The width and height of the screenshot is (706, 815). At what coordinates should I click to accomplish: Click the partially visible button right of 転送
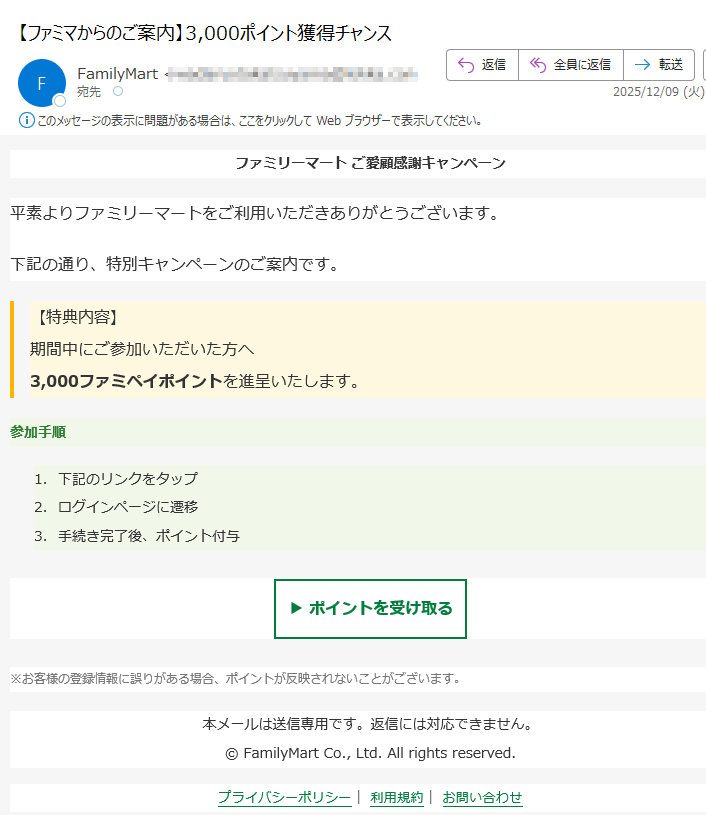pyautogui.click(x=702, y=65)
